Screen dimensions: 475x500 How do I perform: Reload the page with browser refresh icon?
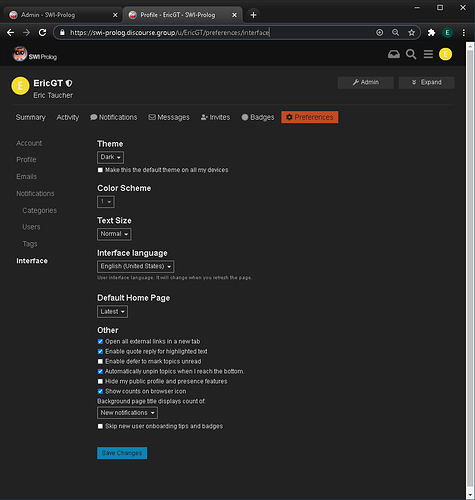tap(42, 32)
